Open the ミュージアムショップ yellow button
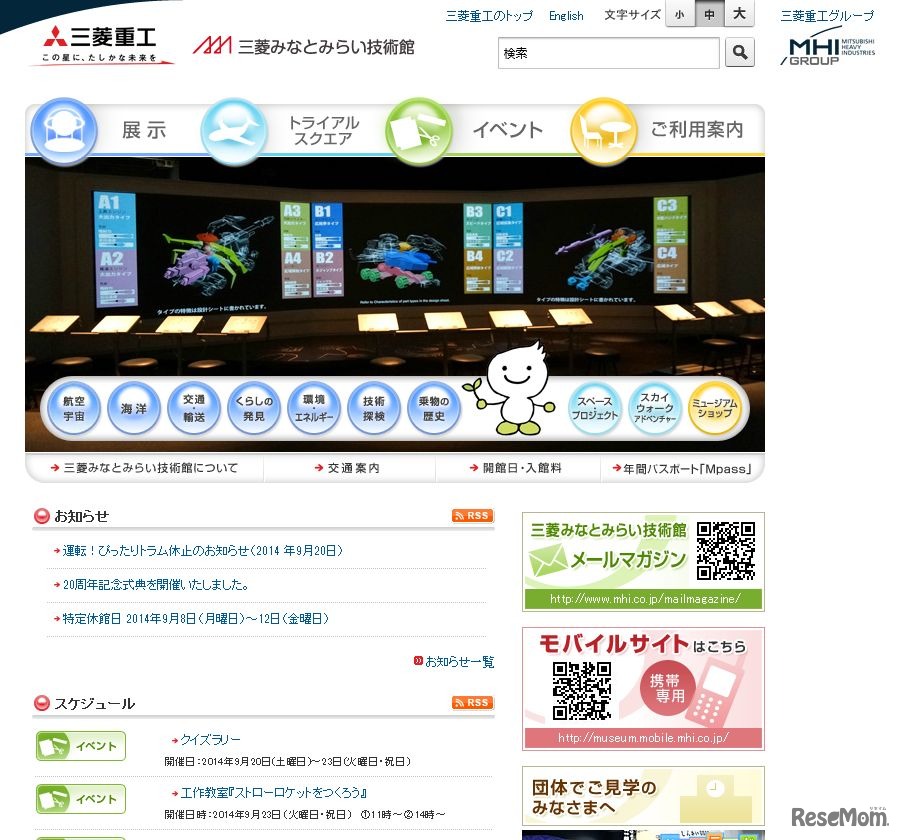Image resolution: width=902 pixels, height=840 pixels. (x=714, y=408)
